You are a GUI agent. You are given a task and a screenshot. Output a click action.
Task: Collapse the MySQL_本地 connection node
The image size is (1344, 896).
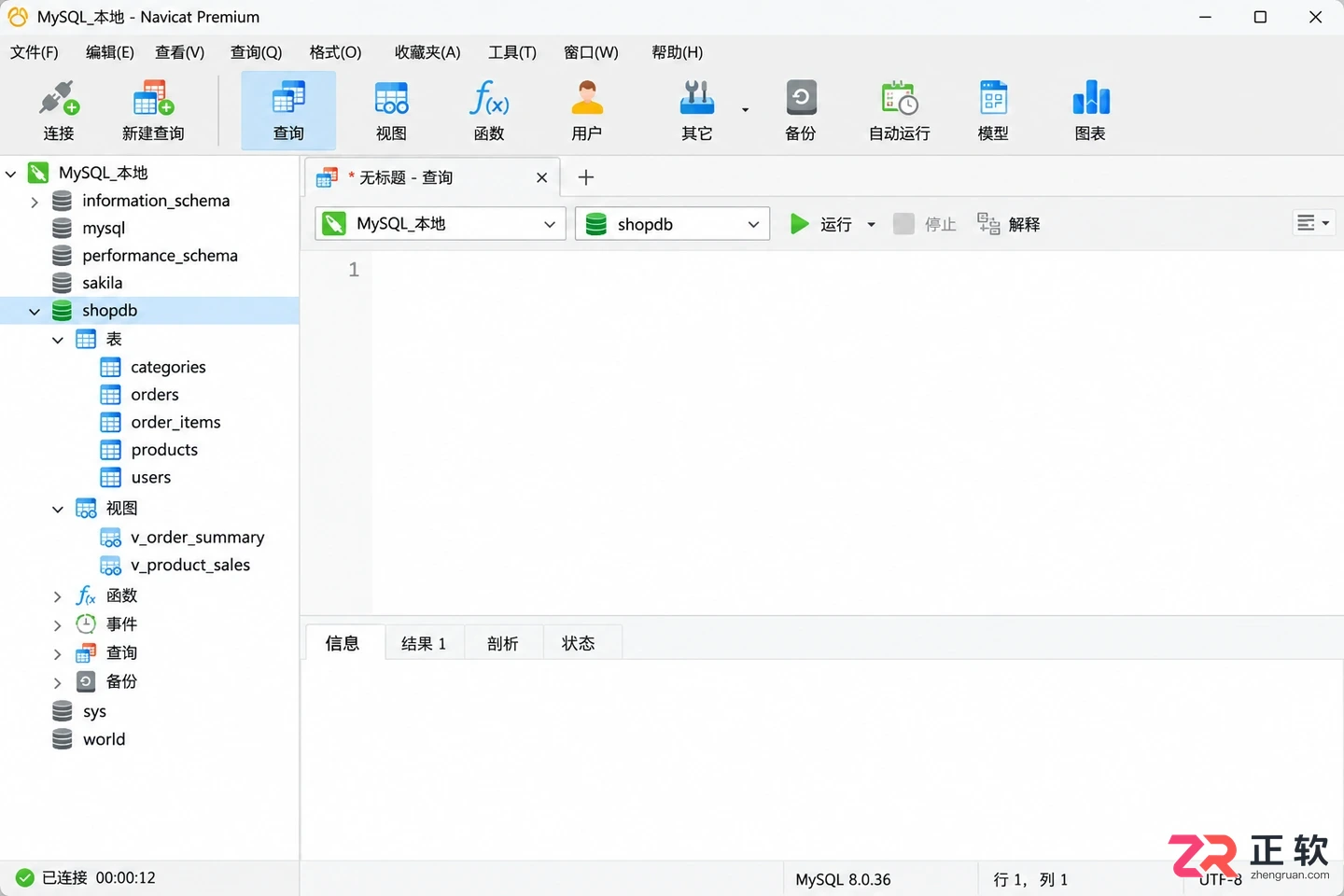(x=11, y=174)
